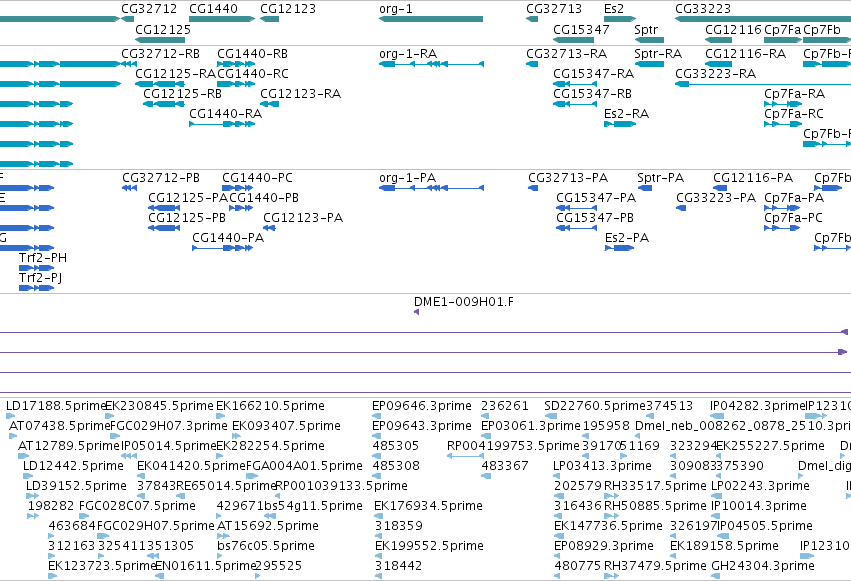Select the CG1440 gene label

[213, 9]
